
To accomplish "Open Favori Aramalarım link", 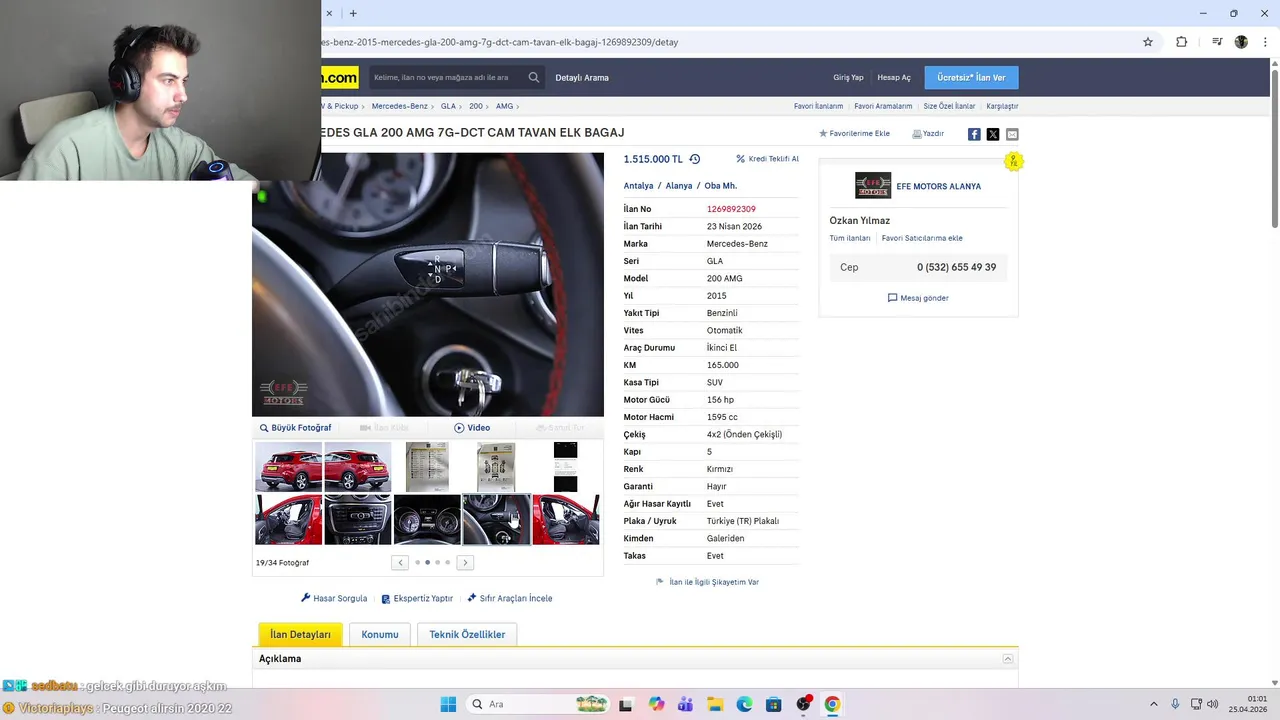I will (883, 106).
